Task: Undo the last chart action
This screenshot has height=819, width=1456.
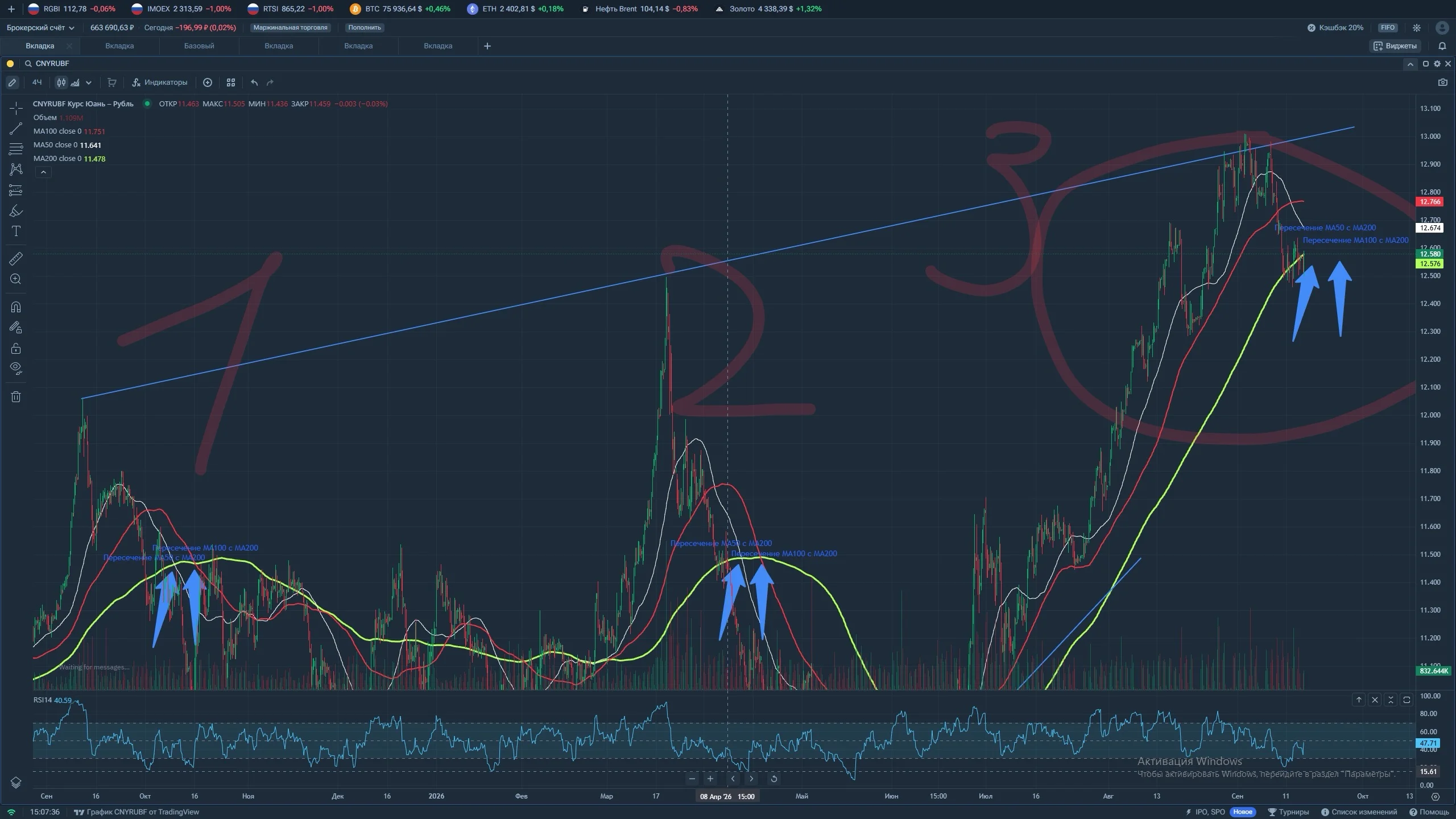Action: pyautogui.click(x=254, y=82)
